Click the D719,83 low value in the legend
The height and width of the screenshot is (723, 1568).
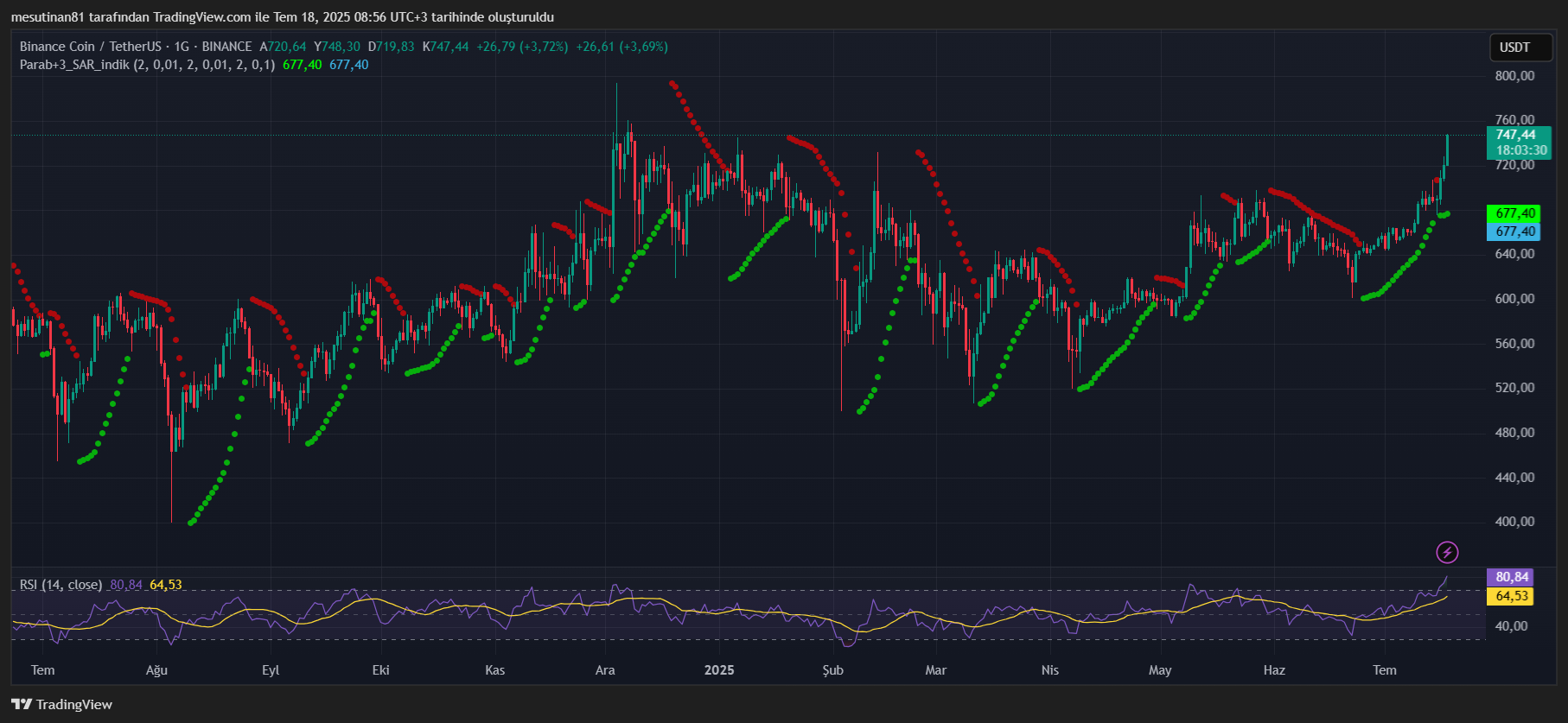[x=391, y=47]
